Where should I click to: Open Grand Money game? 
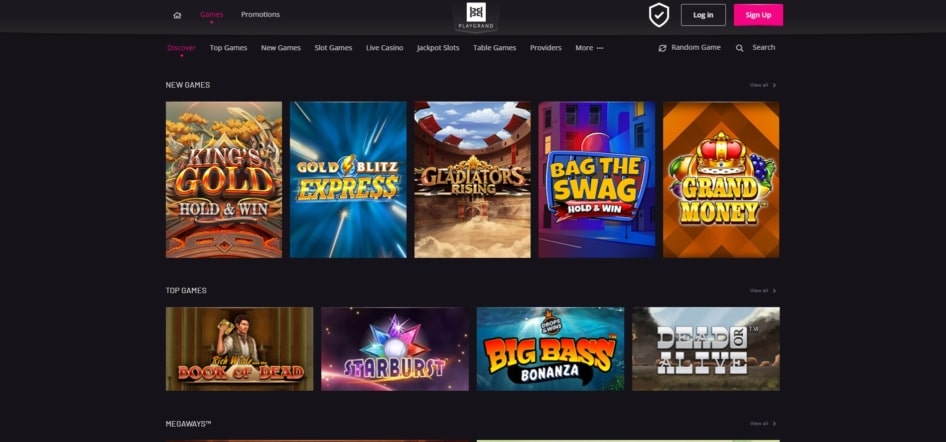pyautogui.click(x=721, y=180)
